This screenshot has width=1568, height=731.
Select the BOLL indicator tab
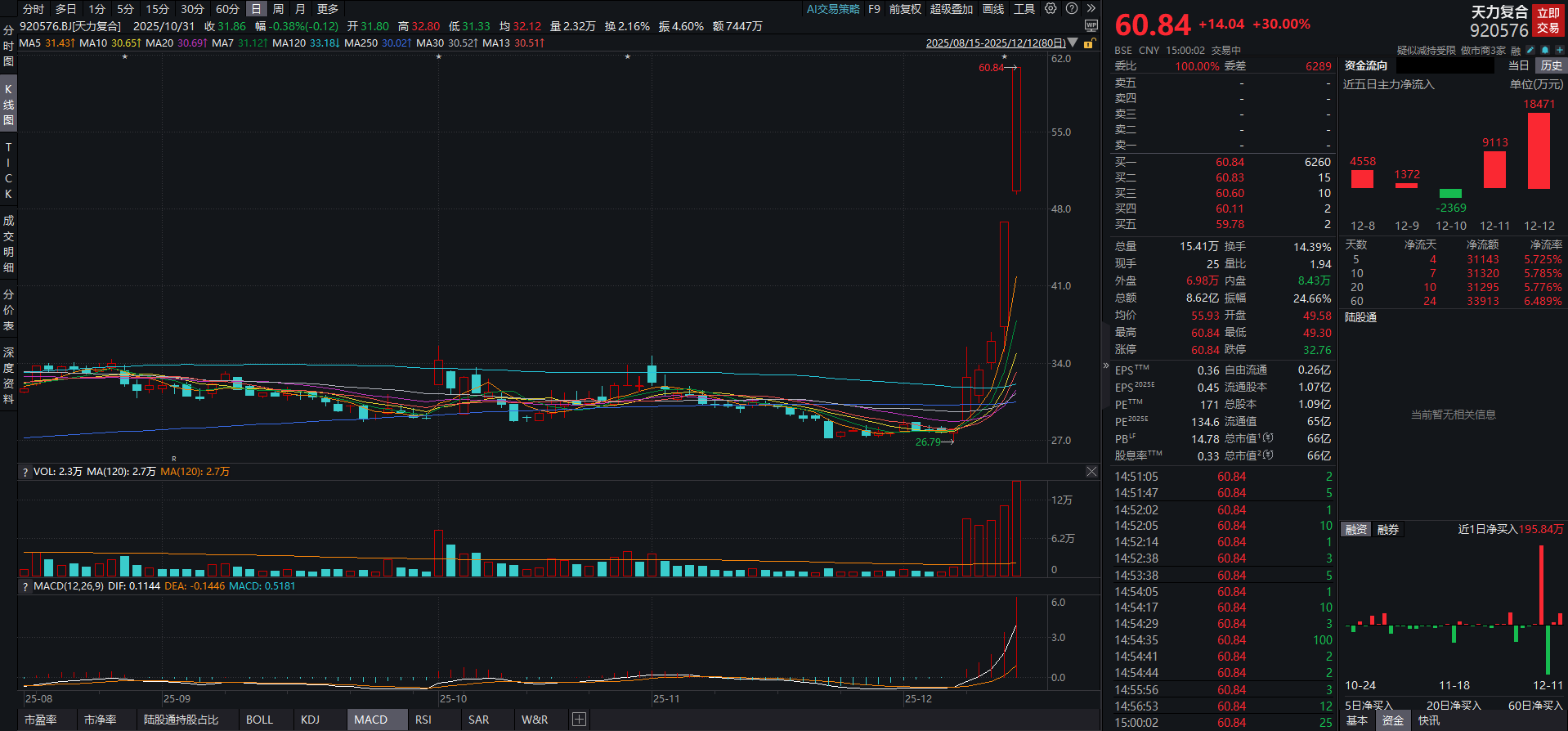[259, 720]
